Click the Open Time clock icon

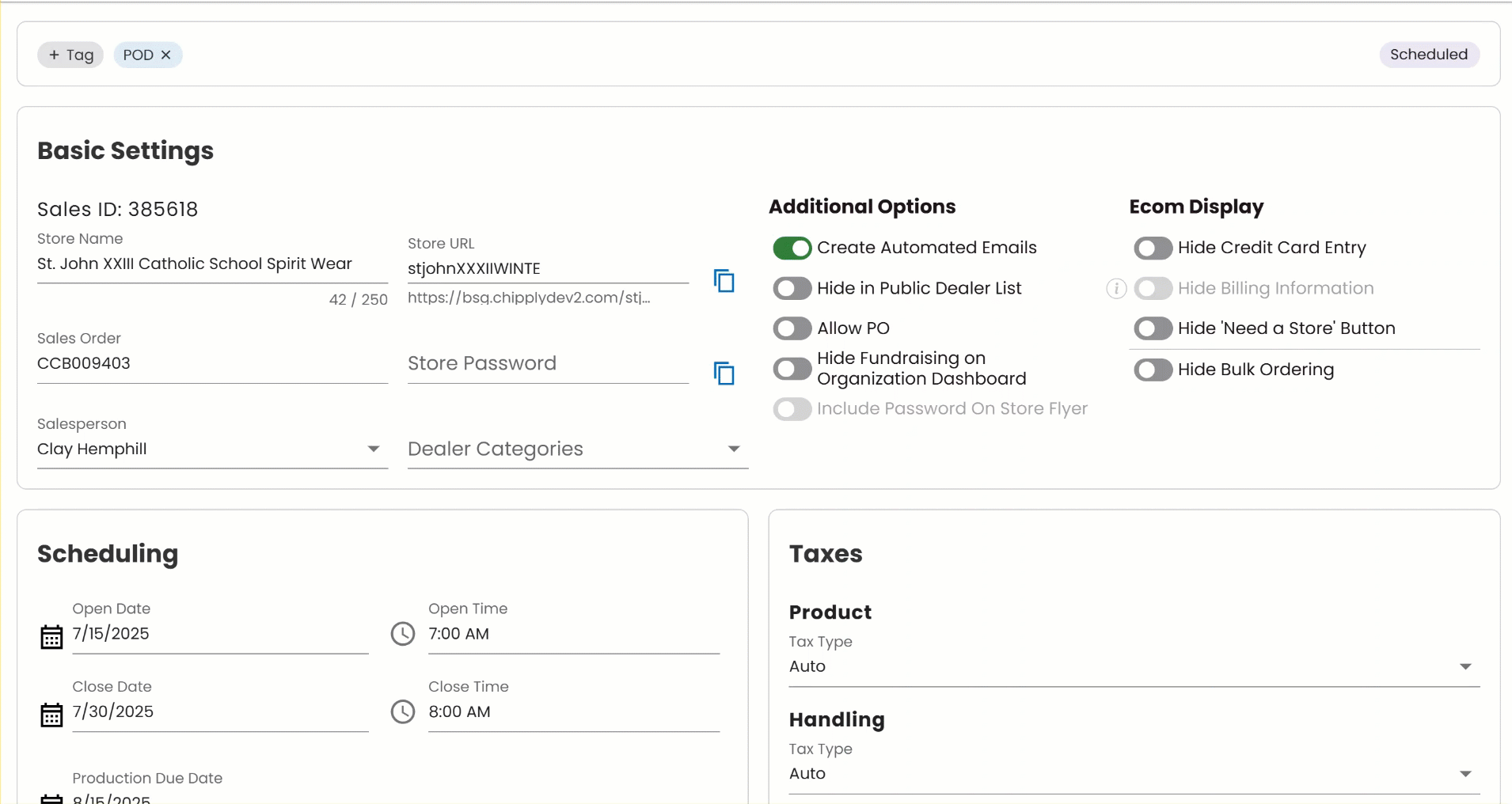pos(403,634)
